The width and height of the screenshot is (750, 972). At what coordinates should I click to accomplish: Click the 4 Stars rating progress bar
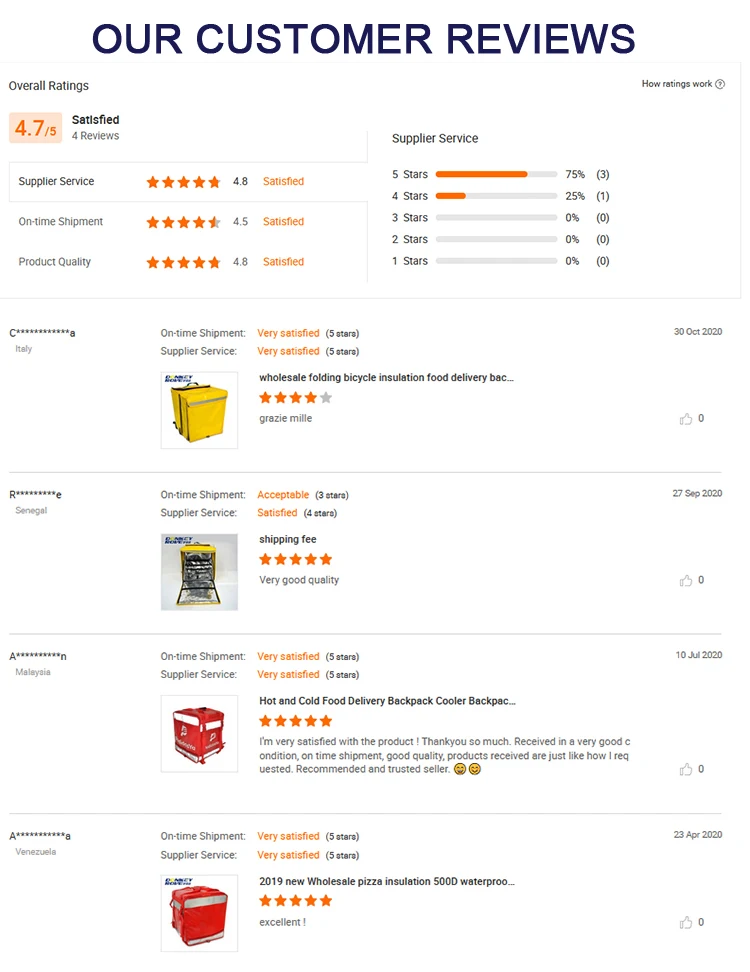pyautogui.click(x=496, y=196)
